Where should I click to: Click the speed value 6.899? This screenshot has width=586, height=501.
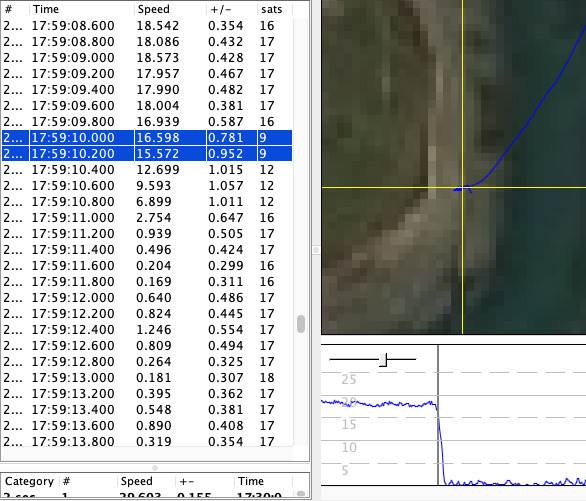pyautogui.click(x=154, y=202)
